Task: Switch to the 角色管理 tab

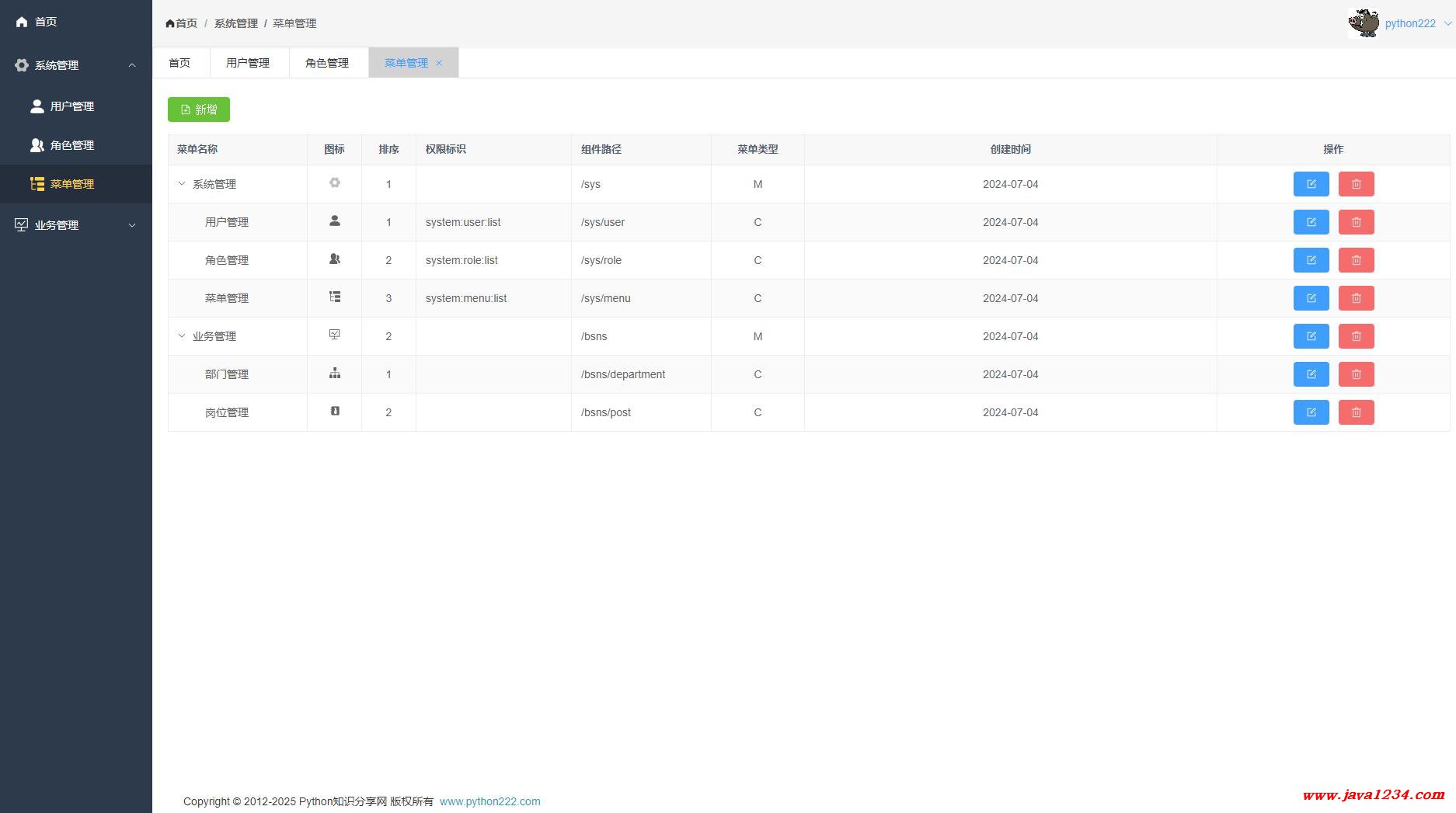Action: 327,63
